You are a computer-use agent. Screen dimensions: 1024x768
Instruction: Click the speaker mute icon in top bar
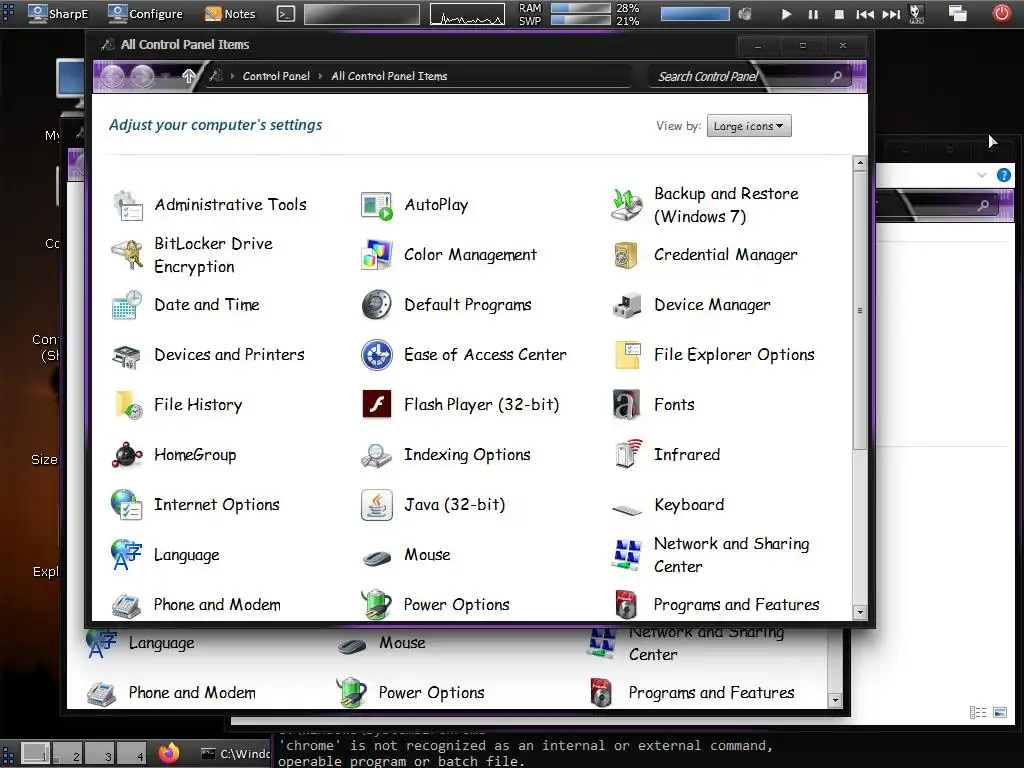(744, 14)
